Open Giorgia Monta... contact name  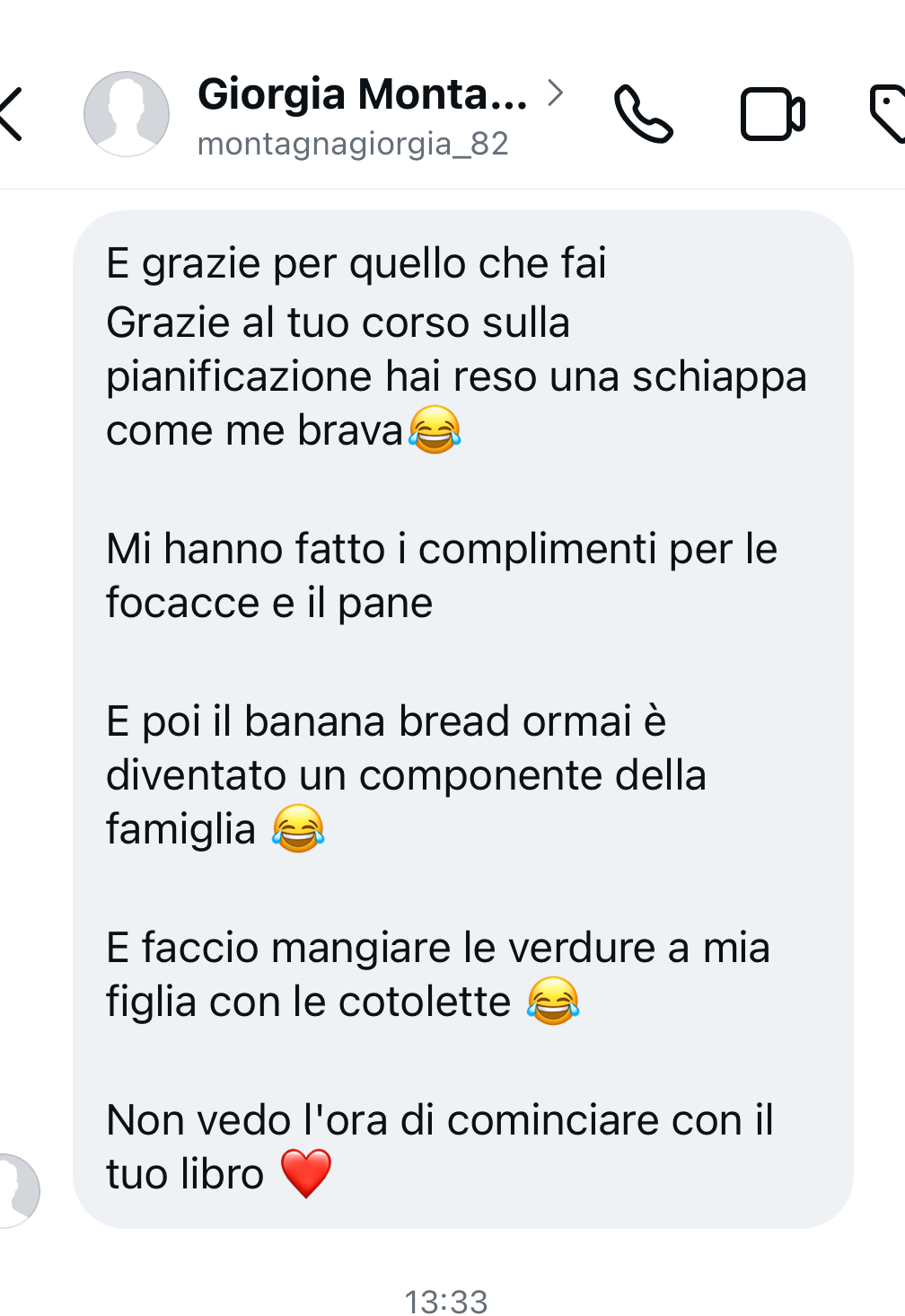(x=363, y=93)
